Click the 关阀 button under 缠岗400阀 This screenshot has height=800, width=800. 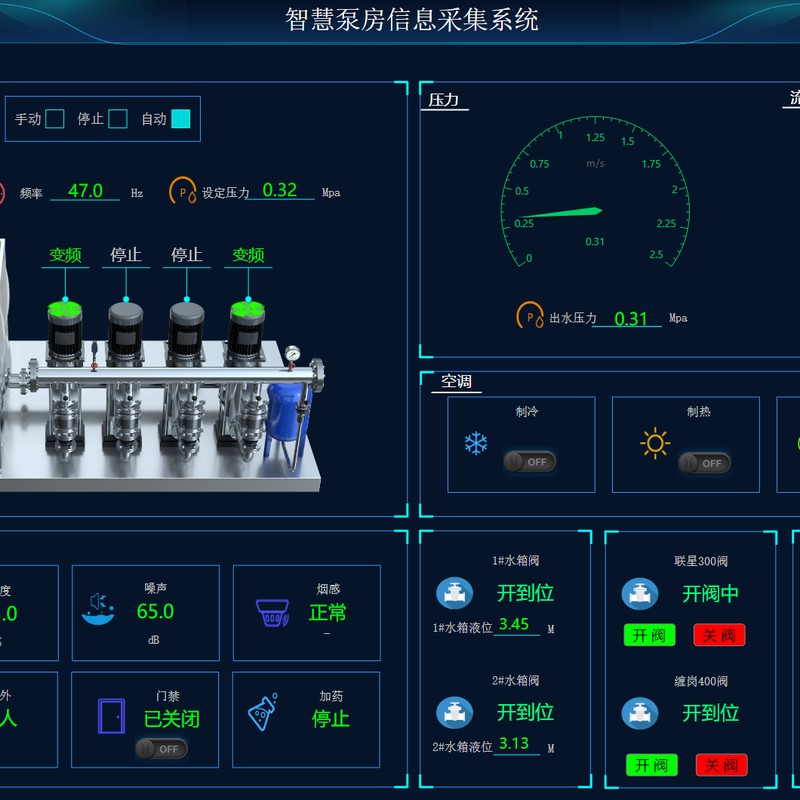pyautogui.click(x=721, y=765)
